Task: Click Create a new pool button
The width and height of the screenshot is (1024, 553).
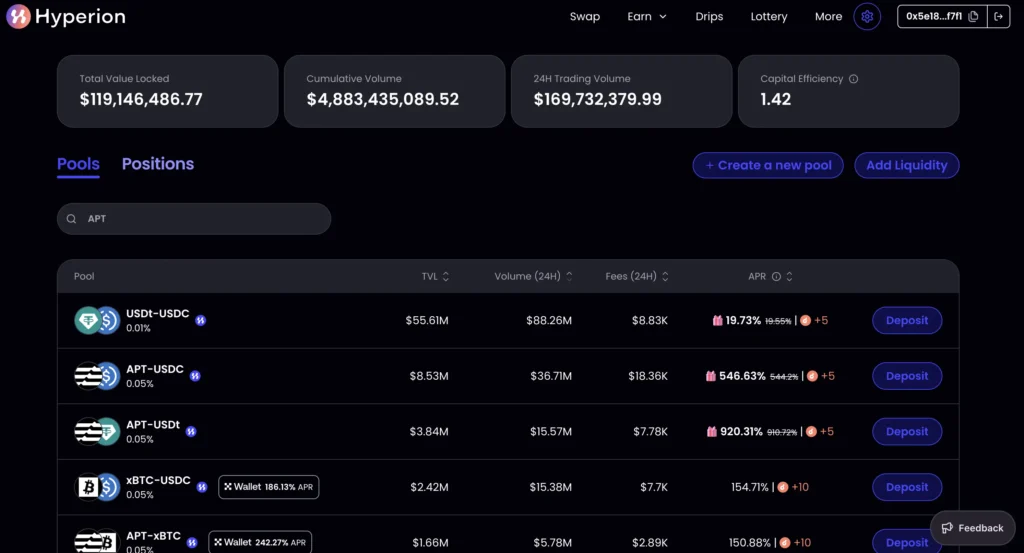Action: tap(768, 165)
